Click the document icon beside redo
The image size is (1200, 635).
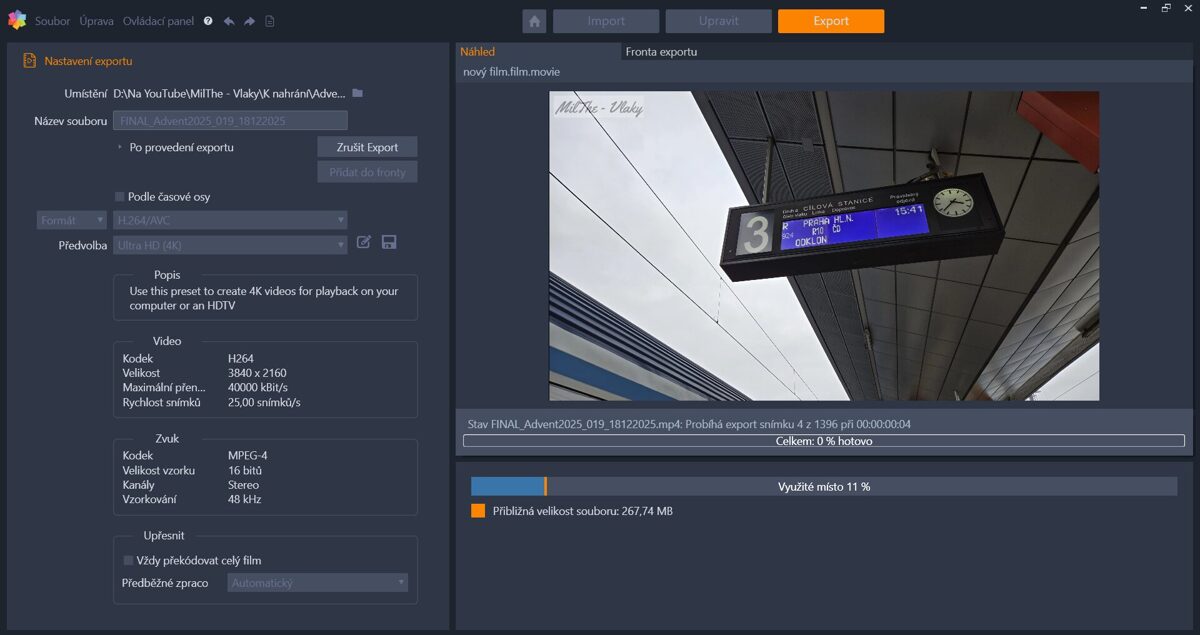tap(270, 21)
